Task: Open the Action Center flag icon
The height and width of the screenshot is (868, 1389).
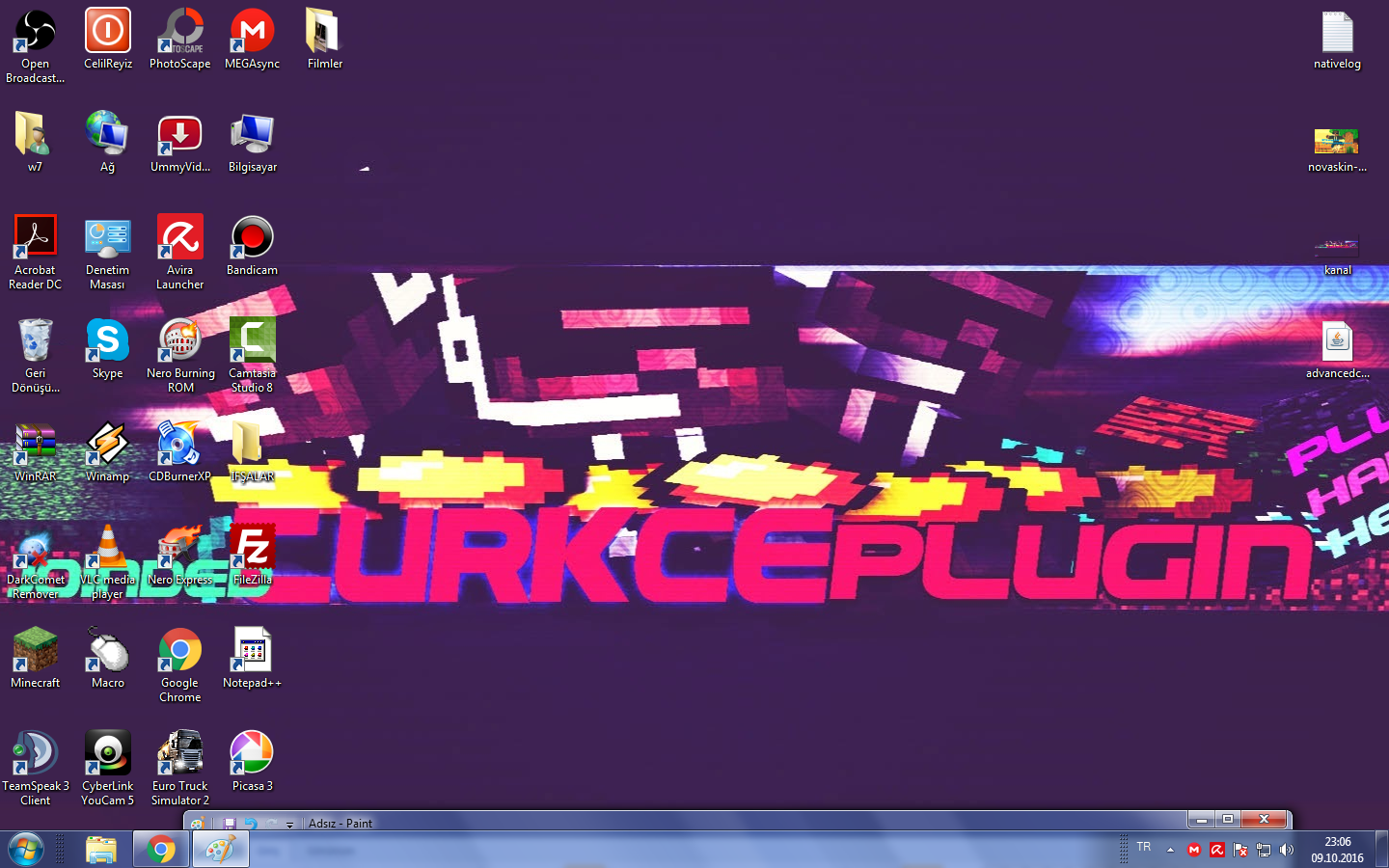Action: (x=1240, y=850)
